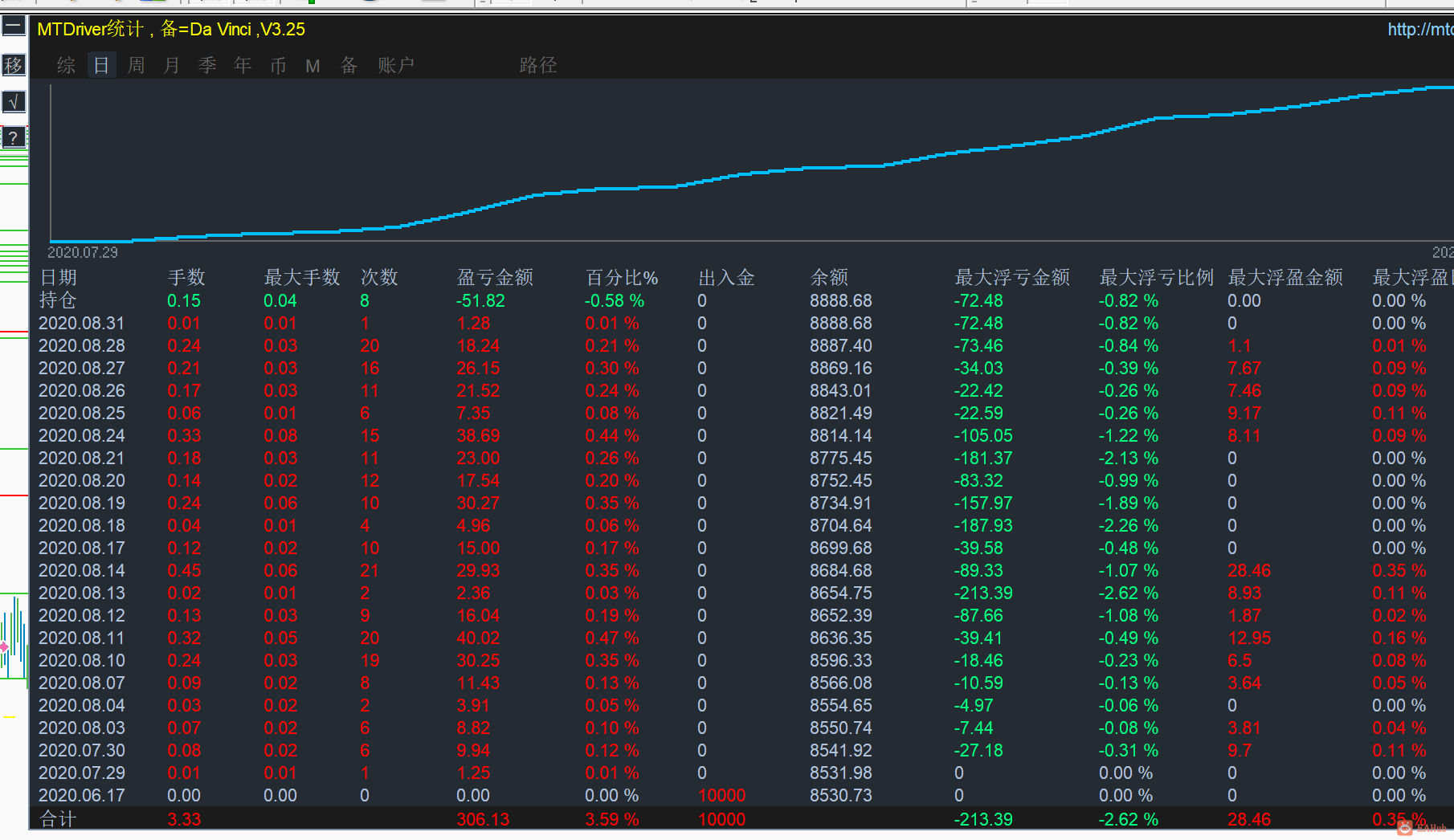Click the -51.82 holdings profit value
The width and height of the screenshot is (1454, 840).
(x=480, y=300)
